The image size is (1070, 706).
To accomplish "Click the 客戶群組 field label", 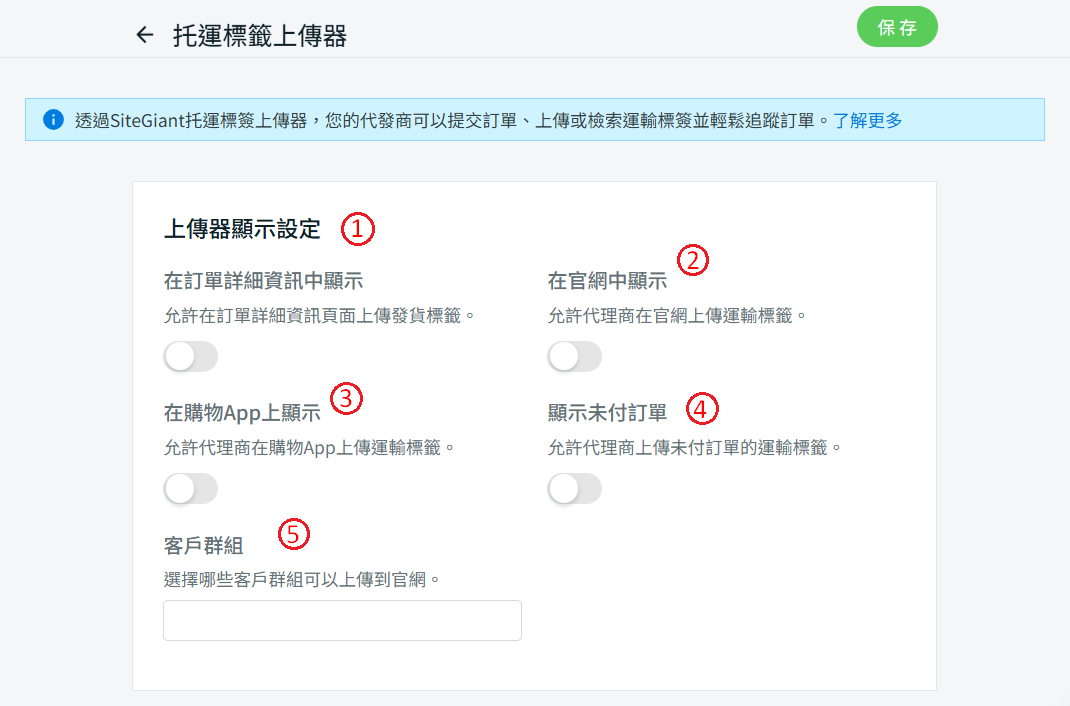I will (204, 546).
